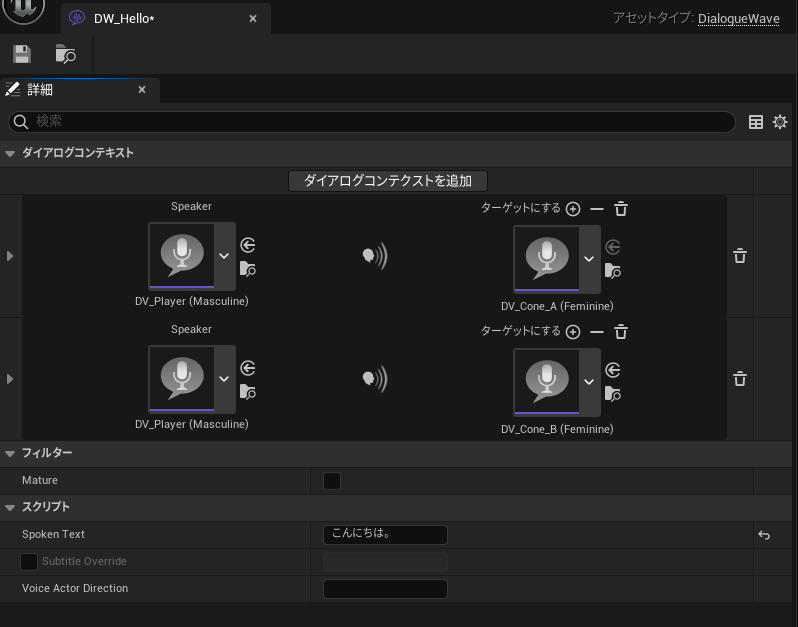Click second context DV_Player speaker thumbnail
The height and width of the screenshot is (627, 798).
point(182,379)
